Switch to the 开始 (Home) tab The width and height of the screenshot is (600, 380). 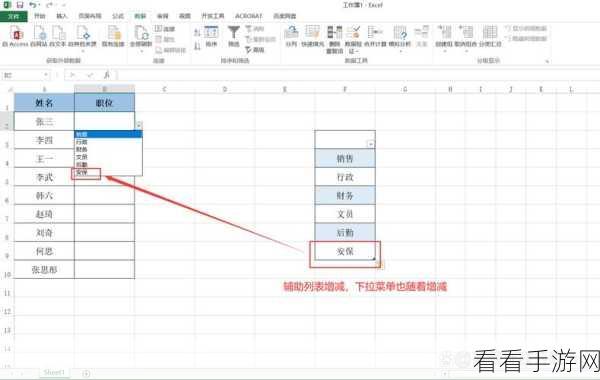click(x=40, y=16)
